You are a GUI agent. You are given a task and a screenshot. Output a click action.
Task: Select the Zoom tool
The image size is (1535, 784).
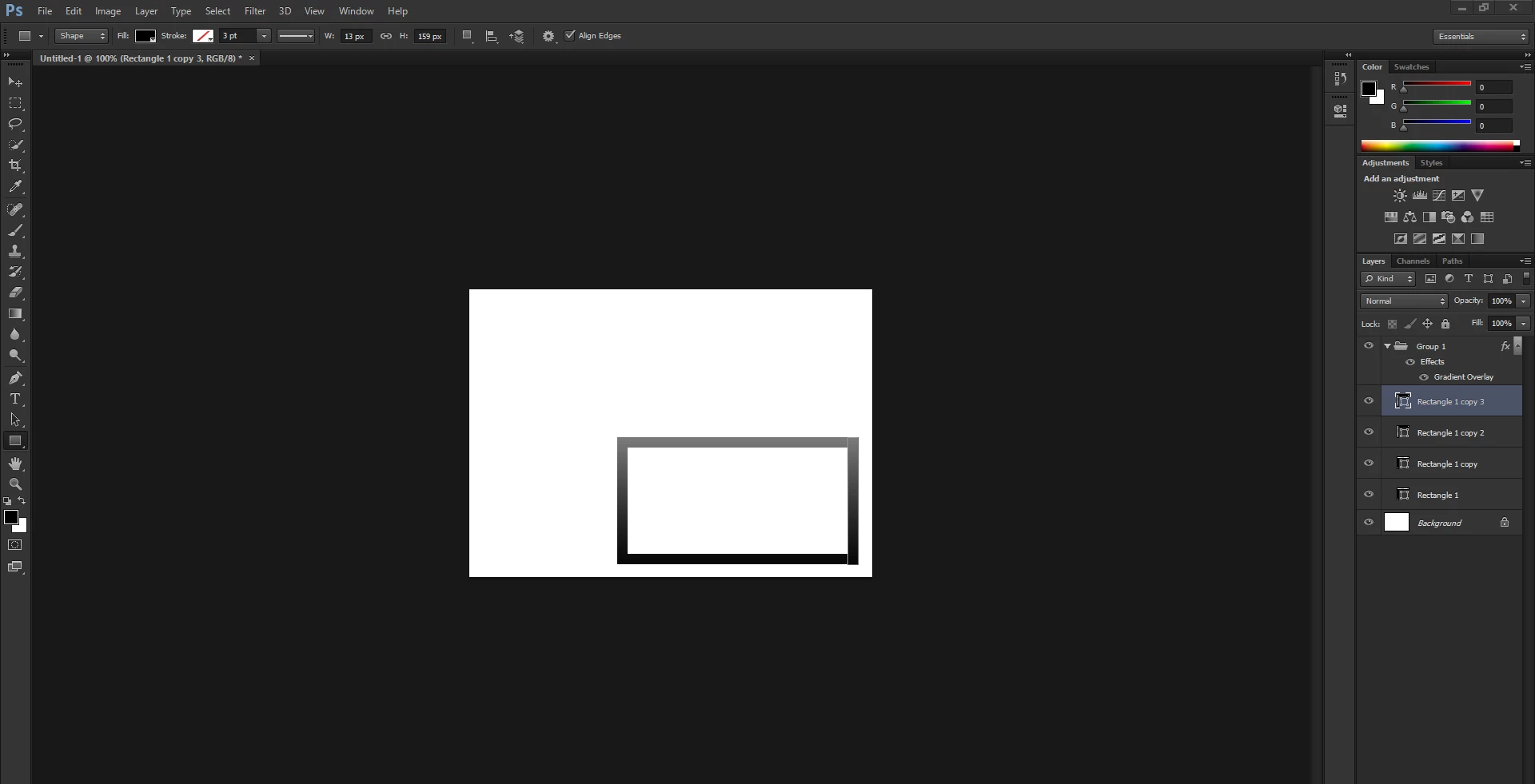click(x=15, y=484)
